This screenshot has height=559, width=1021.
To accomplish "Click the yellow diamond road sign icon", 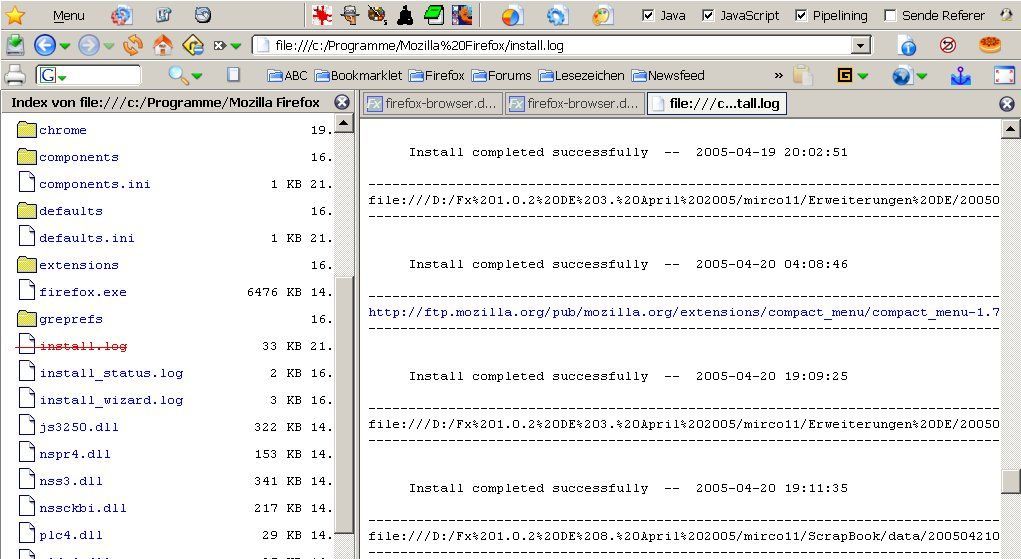I will point(193,45).
